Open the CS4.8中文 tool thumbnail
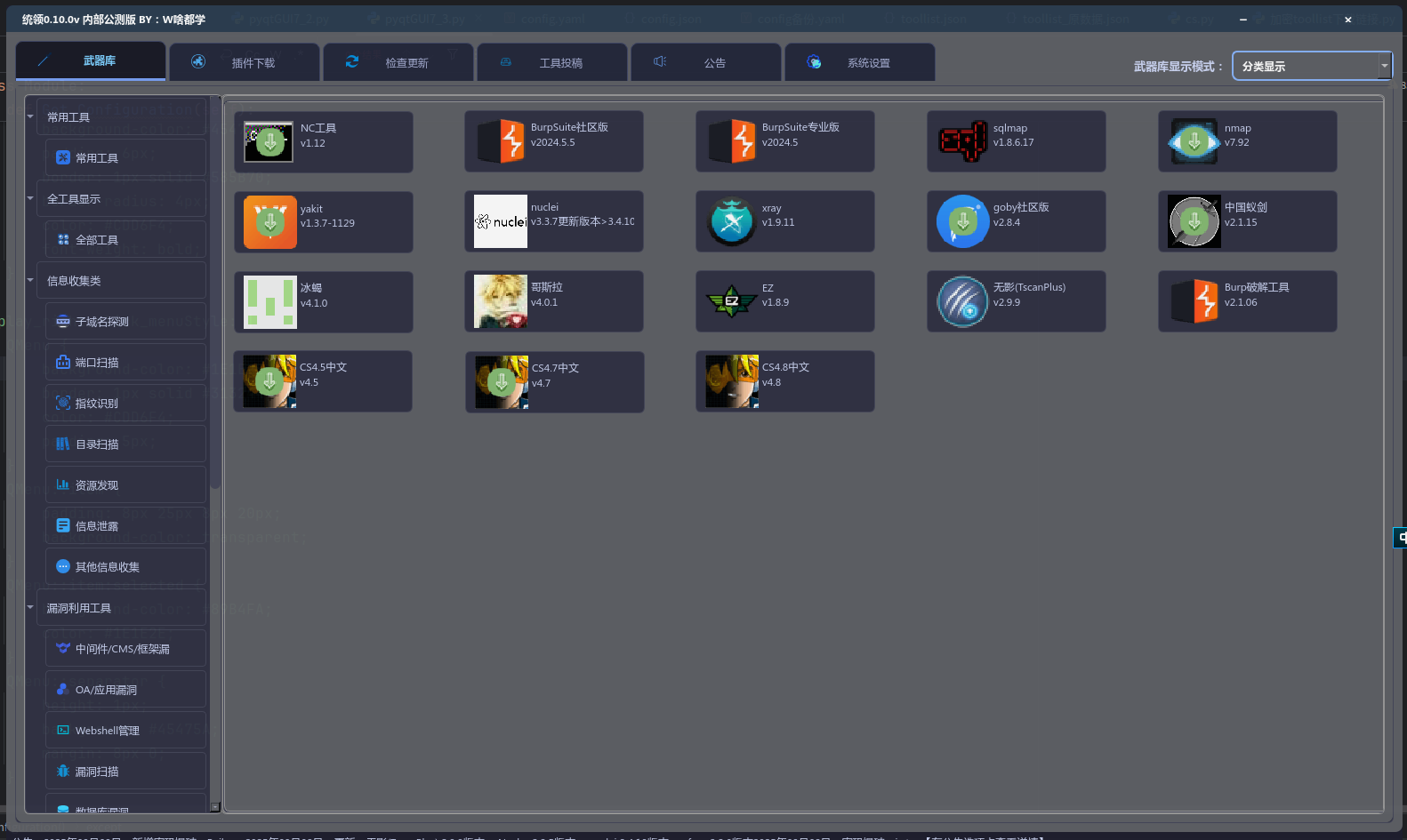Screen dimensions: 1407x840 click(x=731, y=381)
